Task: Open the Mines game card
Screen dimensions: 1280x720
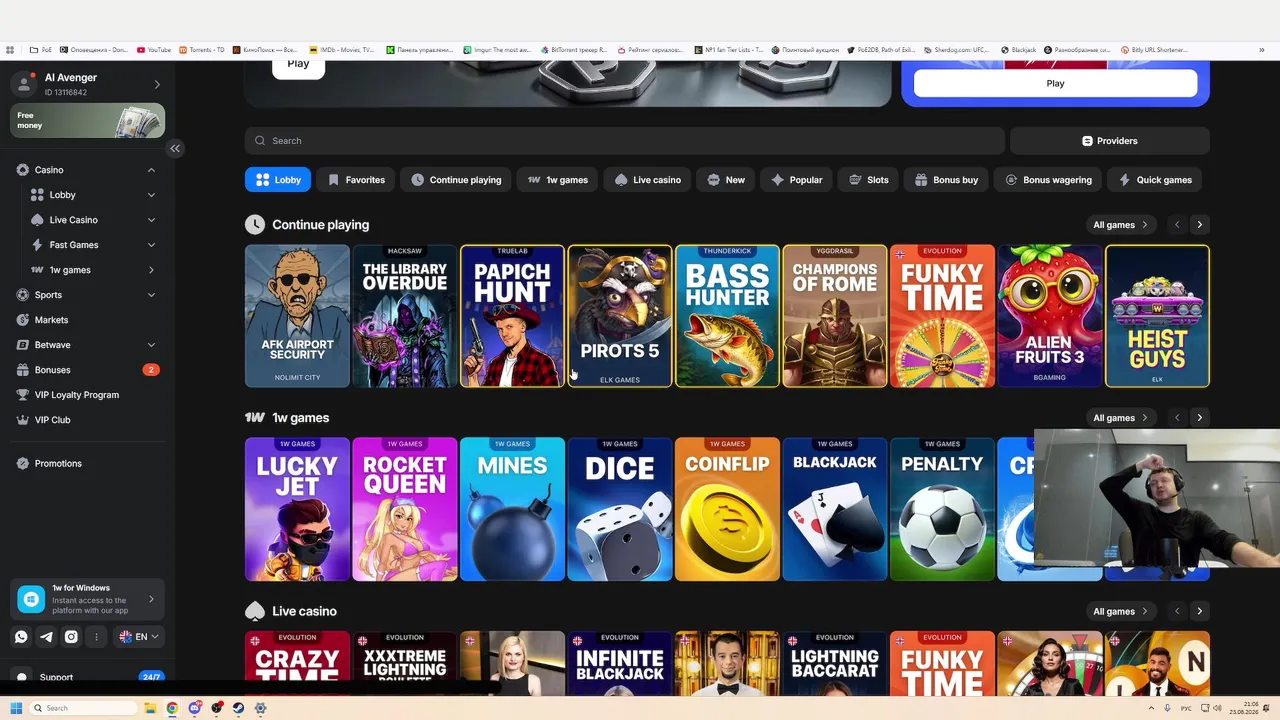Action: (x=512, y=509)
